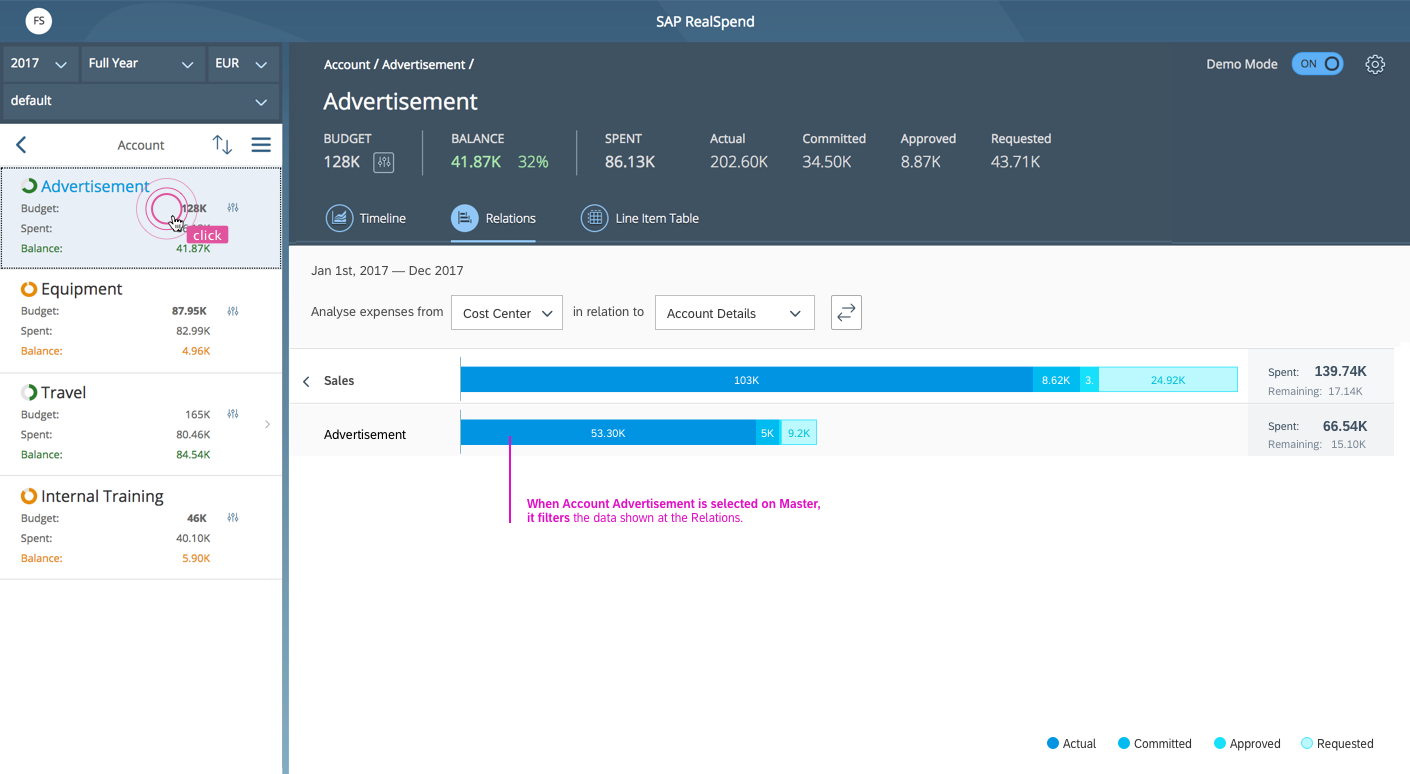Image resolution: width=1410 pixels, height=774 pixels.
Task: Toggle Demo Mode switch off
Action: point(1317,64)
